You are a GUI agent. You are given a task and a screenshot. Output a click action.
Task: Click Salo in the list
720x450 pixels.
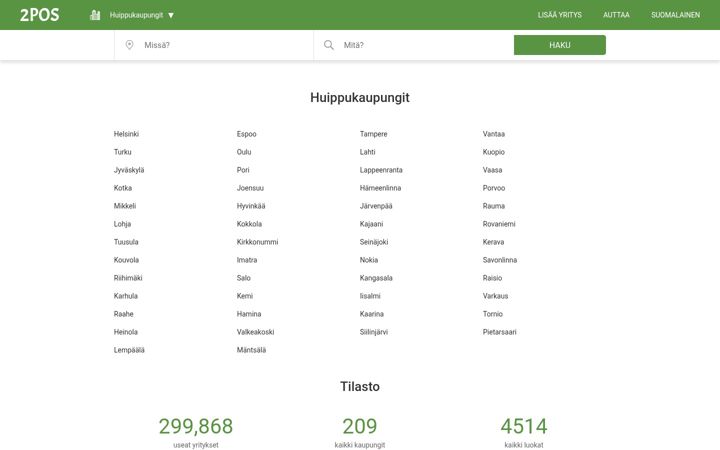pyautogui.click(x=244, y=278)
